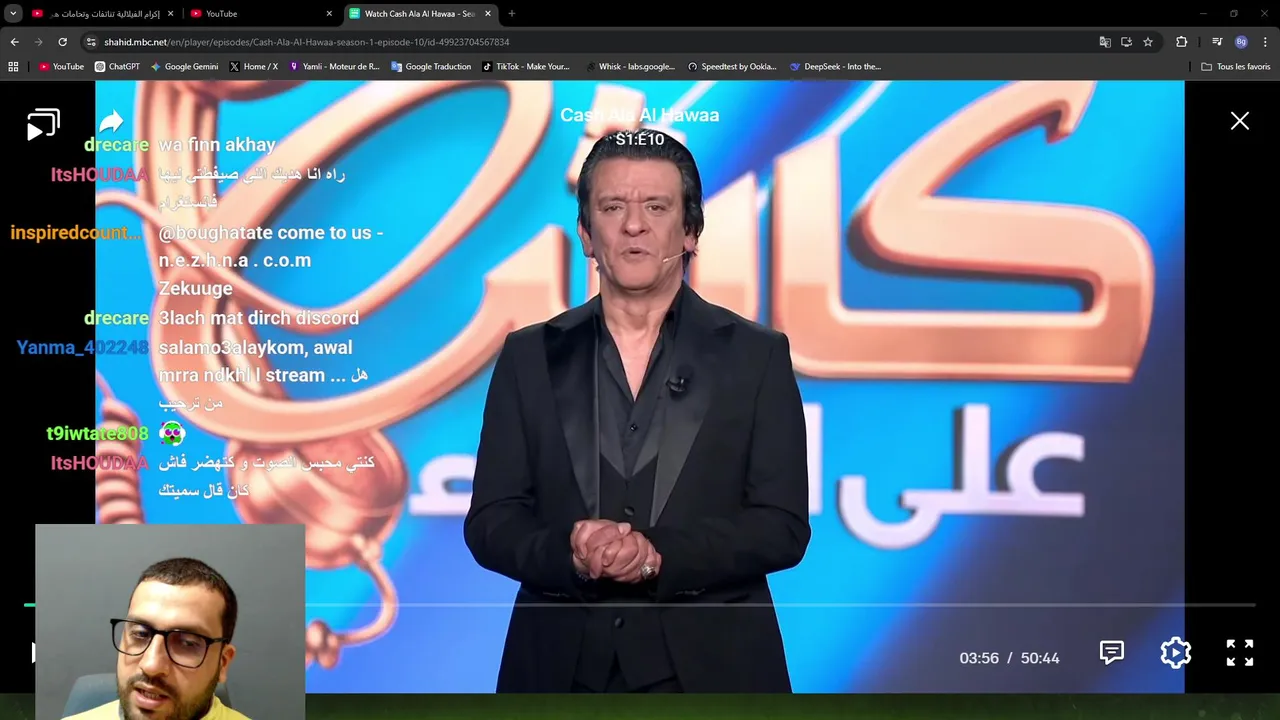The width and height of the screenshot is (1280, 720).
Task: Open the Chrome profile avatar
Action: (1241, 42)
